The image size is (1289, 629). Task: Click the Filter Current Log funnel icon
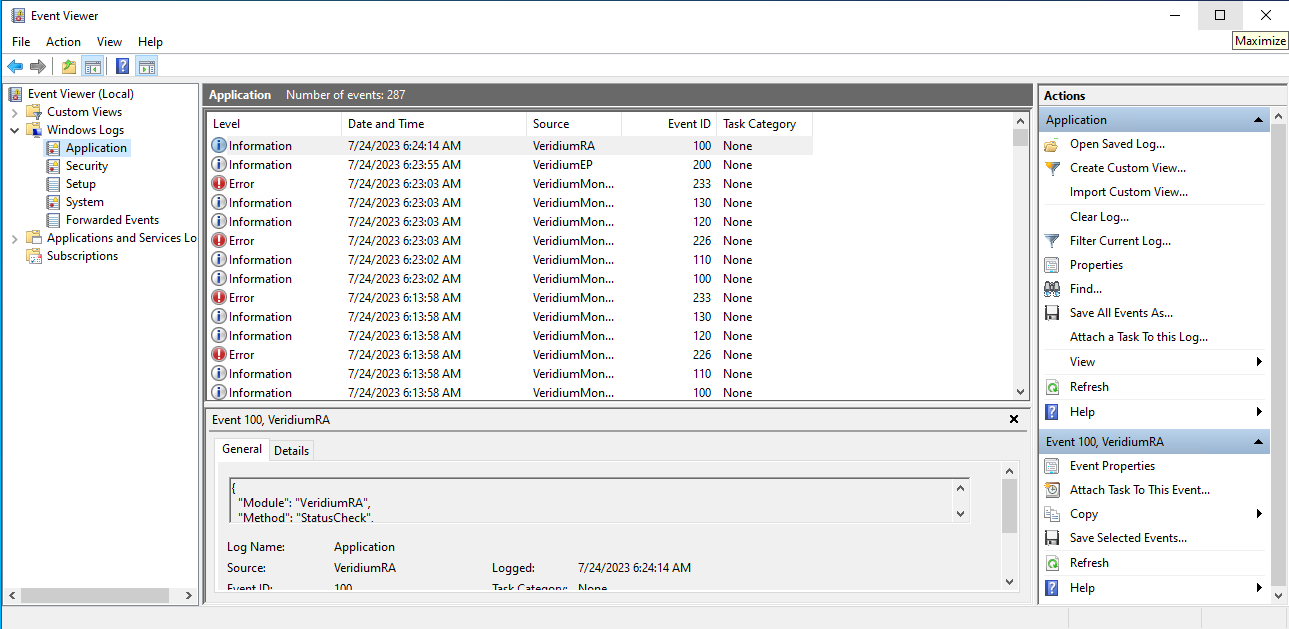click(x=1052, y=241)
